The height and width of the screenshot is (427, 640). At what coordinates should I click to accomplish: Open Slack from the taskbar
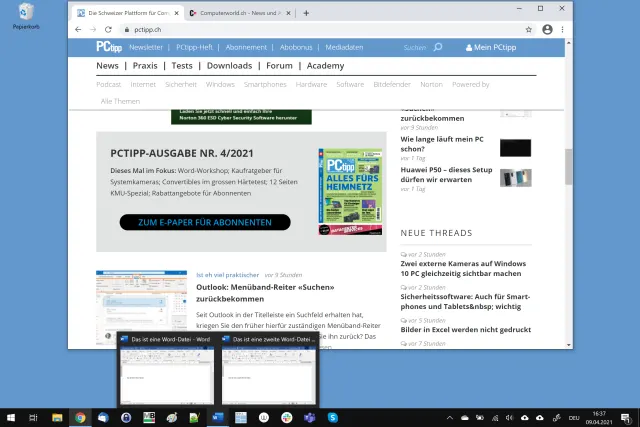pyautogui.click(x=287, y=418)
